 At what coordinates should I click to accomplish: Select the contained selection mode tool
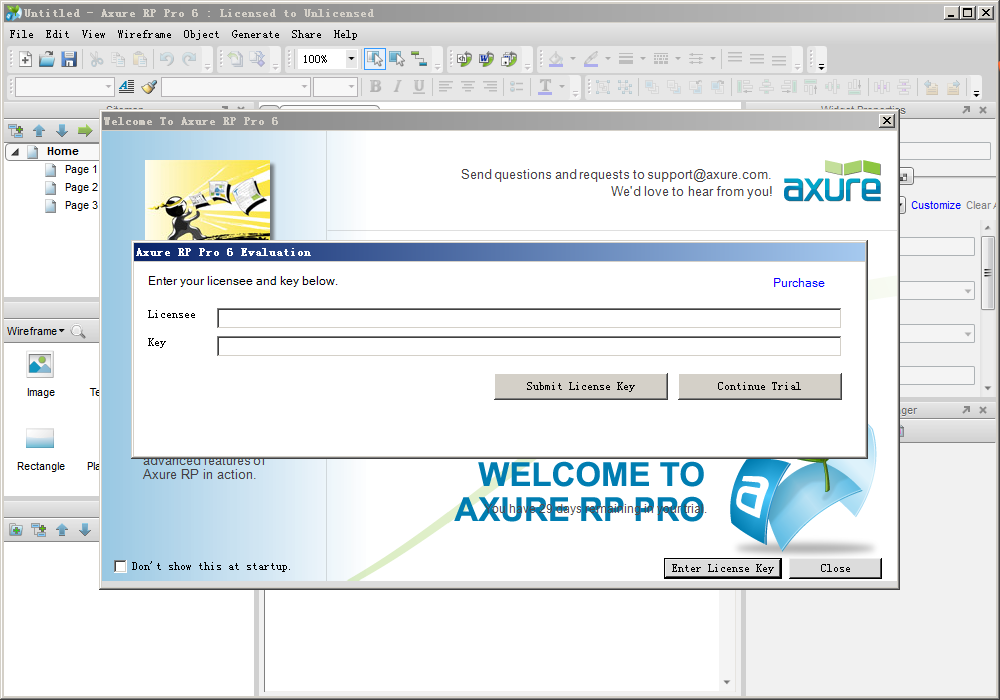[x=397, y=59]
